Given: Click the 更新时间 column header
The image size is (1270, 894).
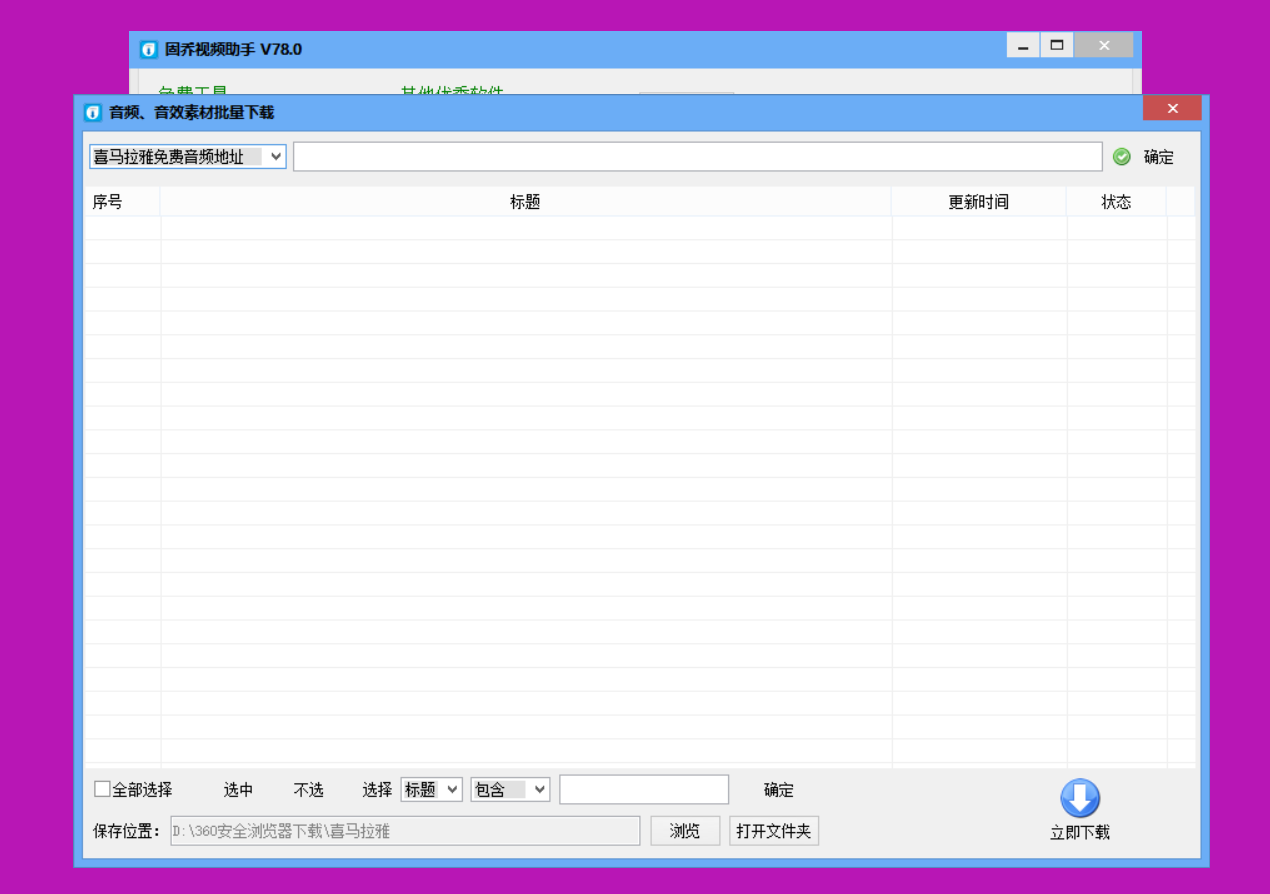Looking at the screenshot, I should [979, 202].
